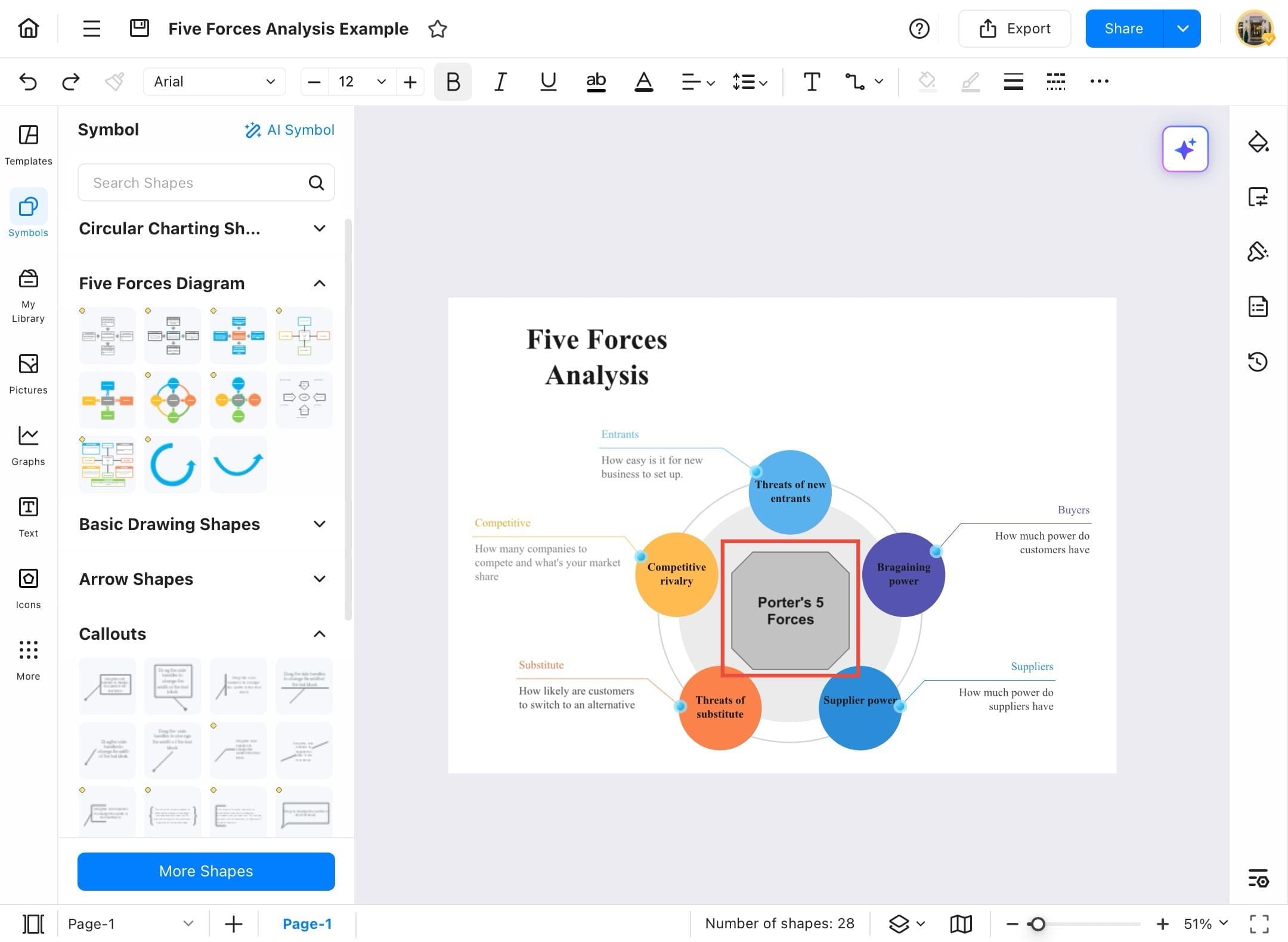Open the connector tool
Image resolution: width=1288 pixels, height=942 pixels.
[x=855, y=82]
